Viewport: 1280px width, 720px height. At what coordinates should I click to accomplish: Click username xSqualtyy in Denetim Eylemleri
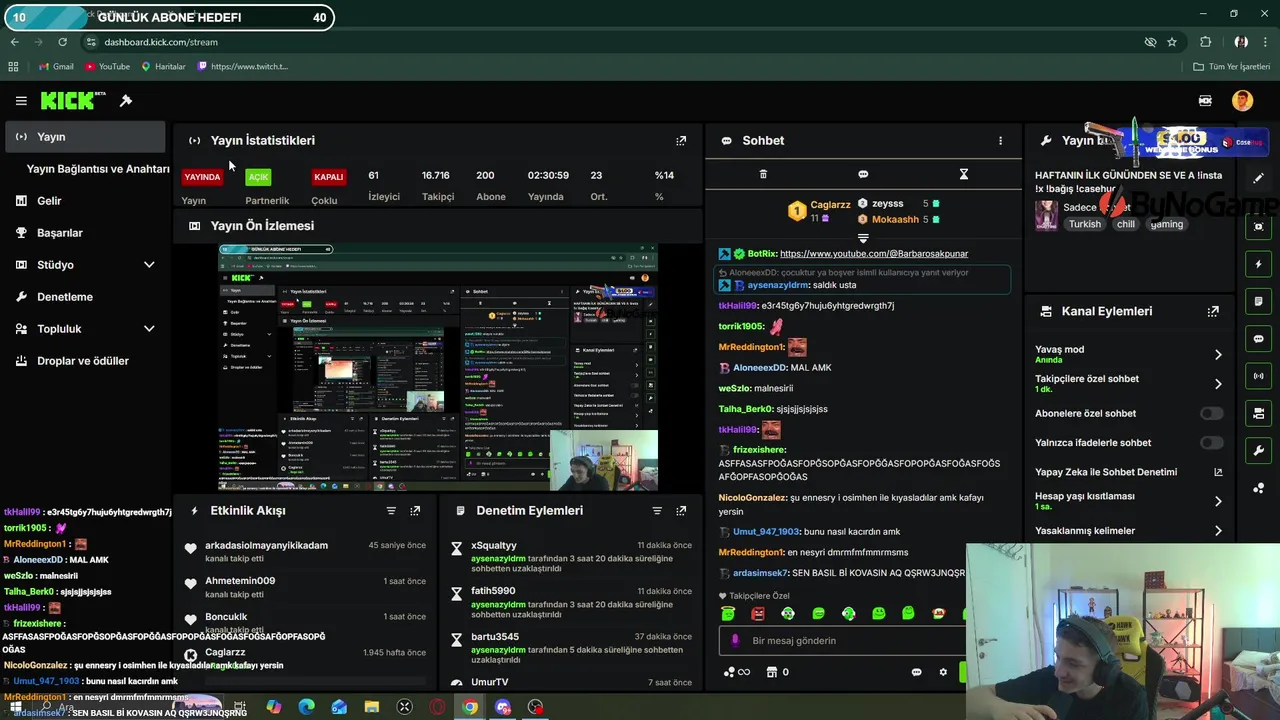tap(494, 546)
